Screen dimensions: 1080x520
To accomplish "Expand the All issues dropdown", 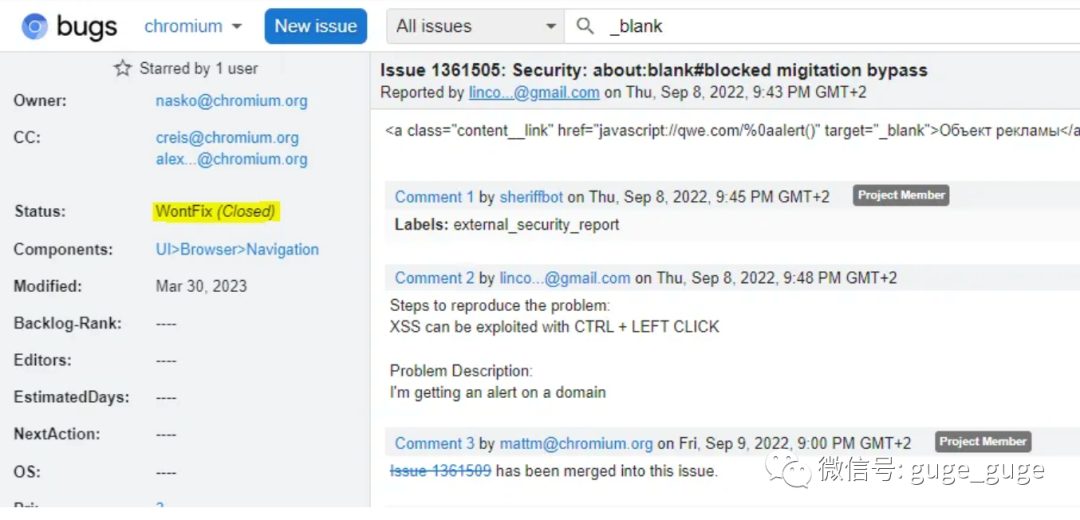I will [x=475, y=27].
